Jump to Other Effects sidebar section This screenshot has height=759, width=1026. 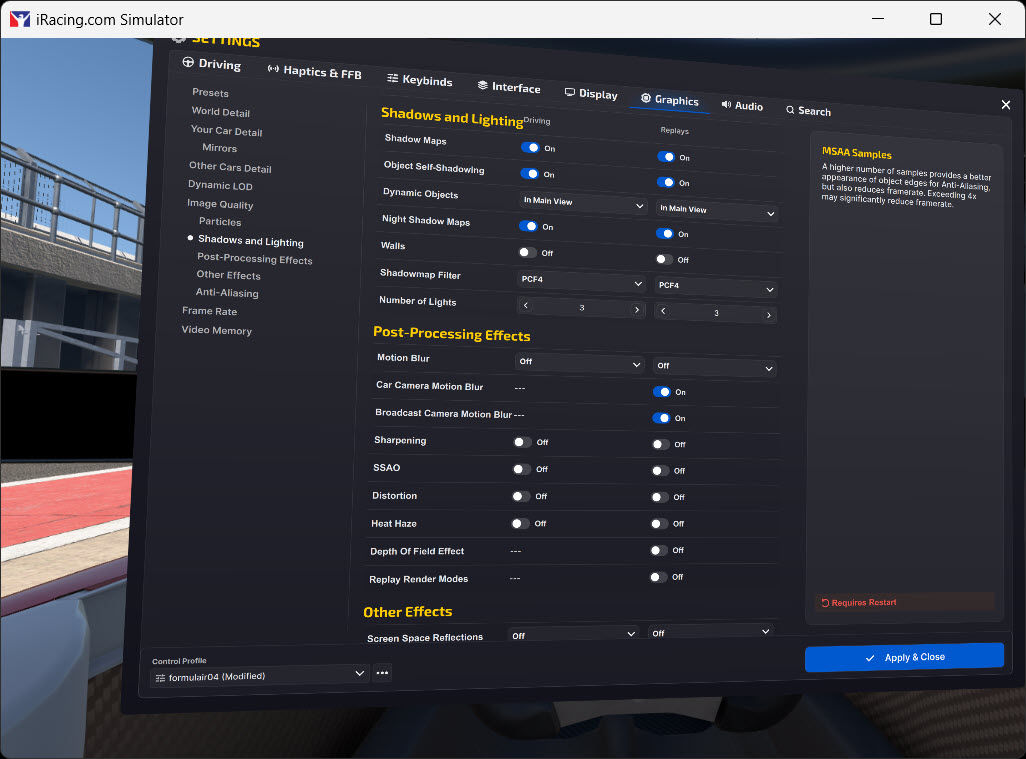click(x=228, y=275)
